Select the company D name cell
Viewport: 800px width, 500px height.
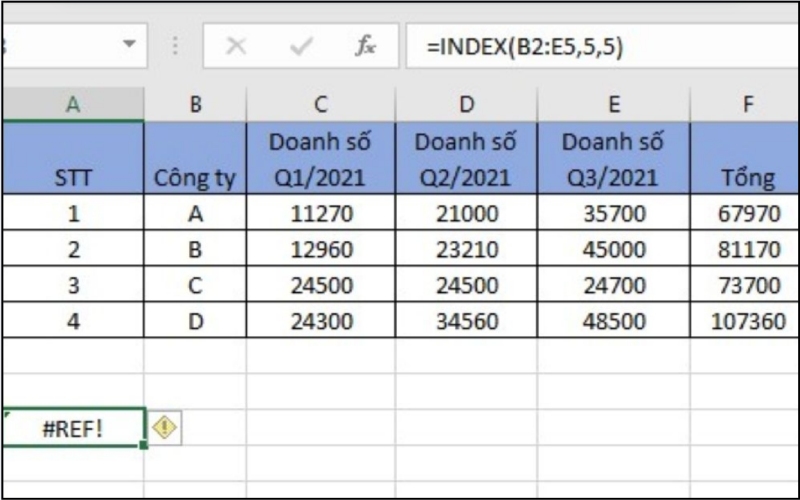point(195,320)
